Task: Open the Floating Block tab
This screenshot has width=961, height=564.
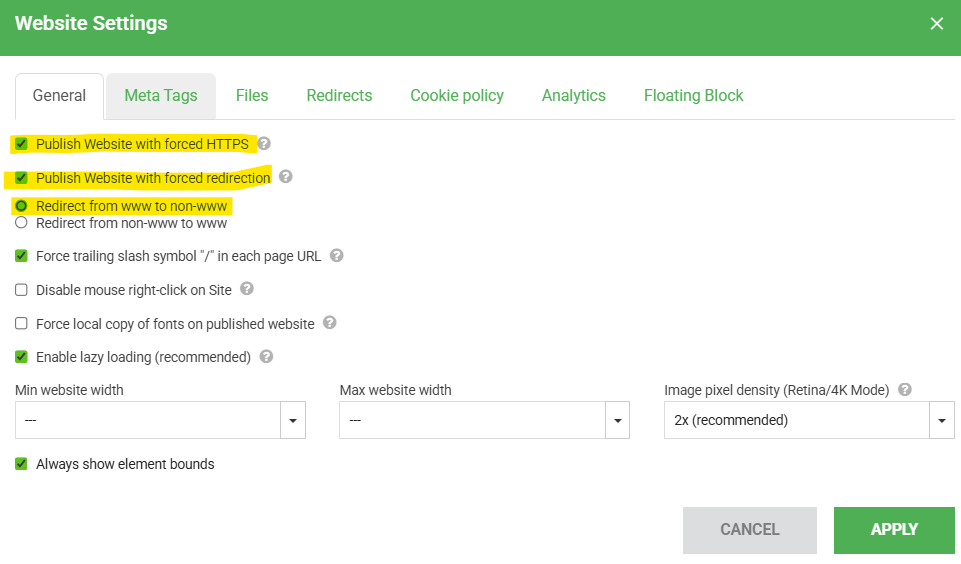Action: 694,96
